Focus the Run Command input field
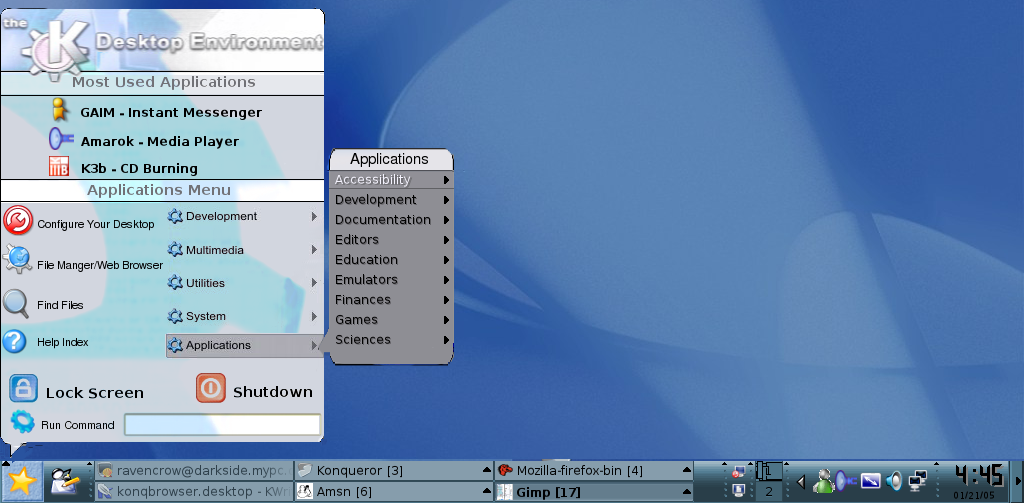The image size is (1024, 503). [x=223, y=425]
